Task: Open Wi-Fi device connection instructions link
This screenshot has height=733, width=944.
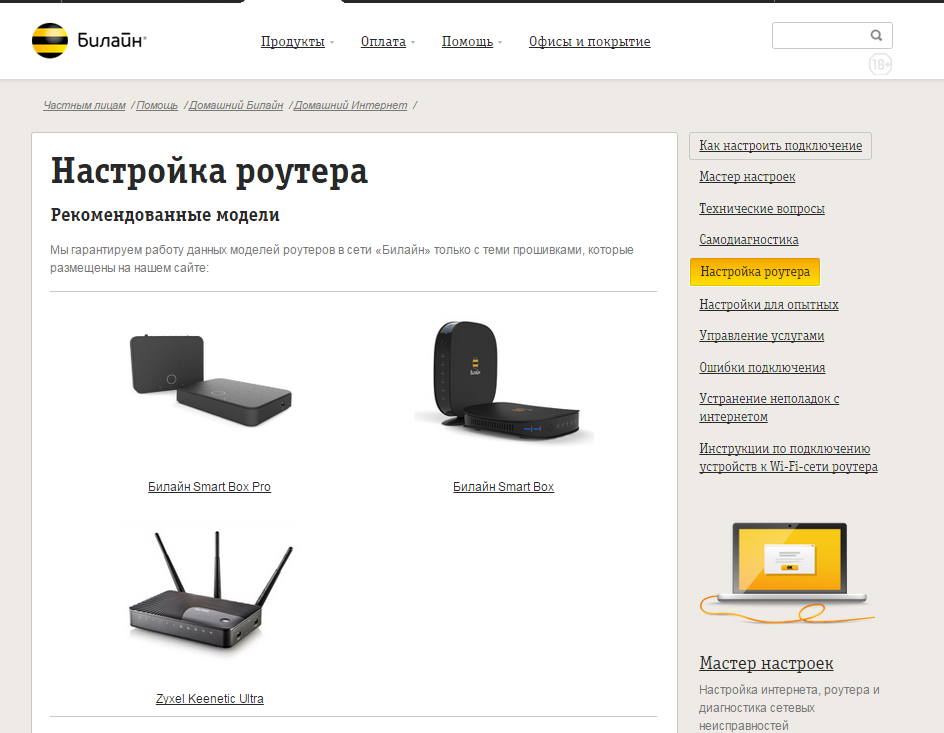Action: pos(788,457)
